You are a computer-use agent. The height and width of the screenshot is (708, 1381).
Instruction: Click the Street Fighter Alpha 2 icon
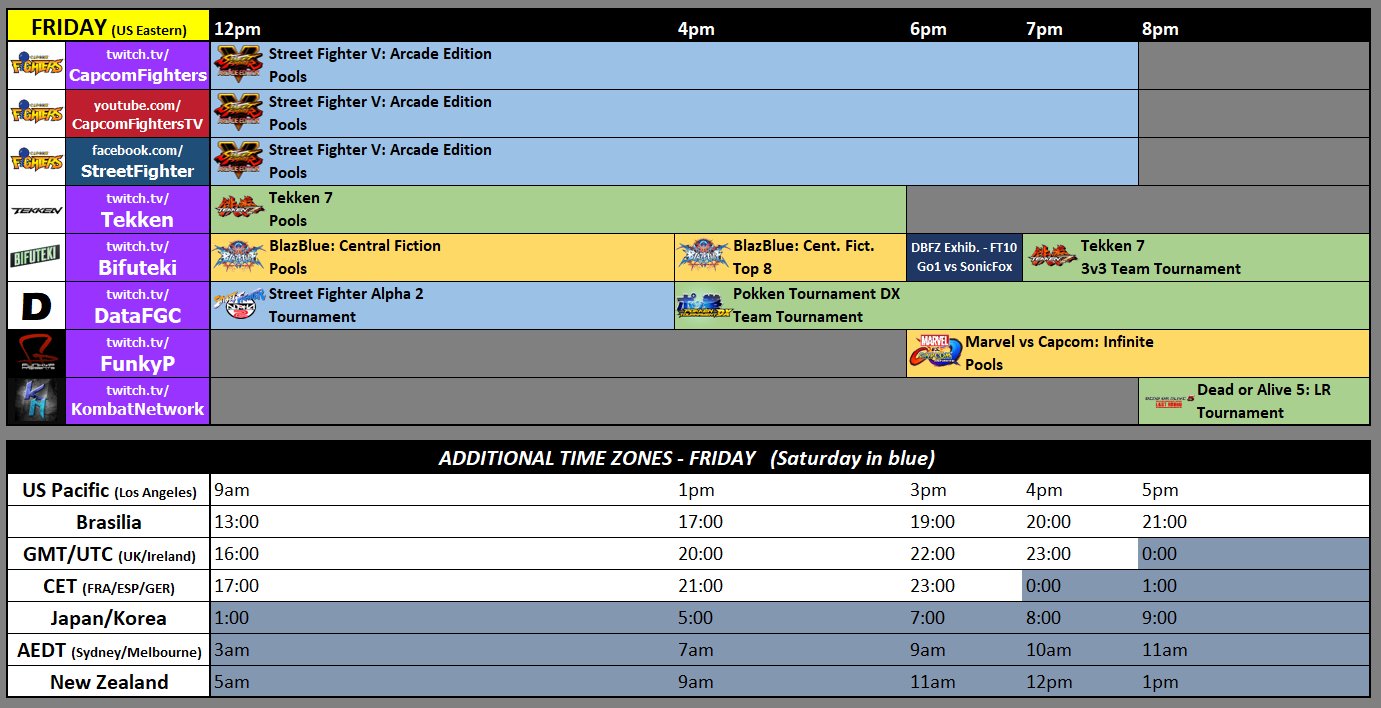click(x=240, y=305)
